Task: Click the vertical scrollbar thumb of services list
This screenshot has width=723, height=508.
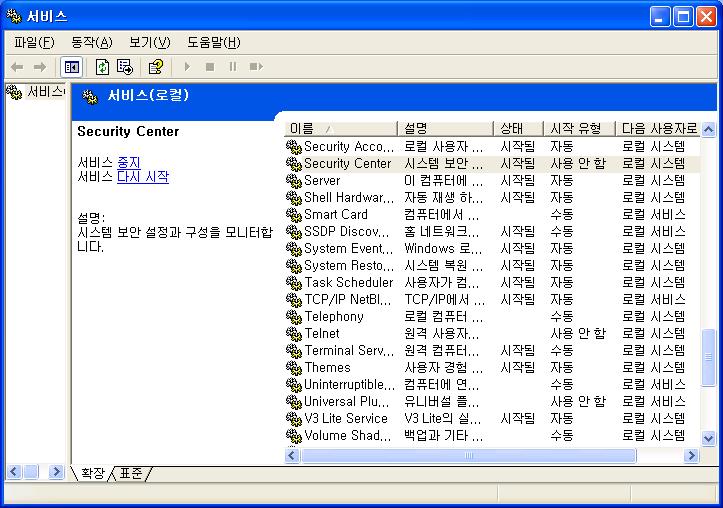Action: [708, 357]
